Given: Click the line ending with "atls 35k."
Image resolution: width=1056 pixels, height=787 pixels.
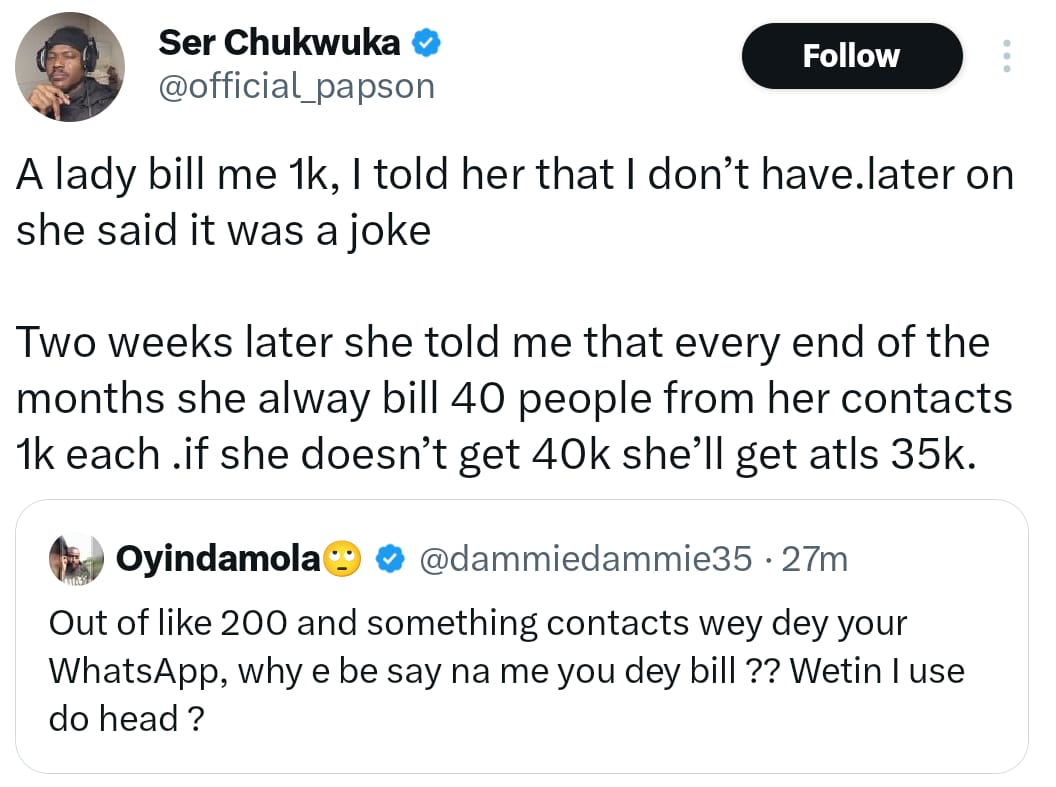Looking at the screenshot, I should click(494, 454).
